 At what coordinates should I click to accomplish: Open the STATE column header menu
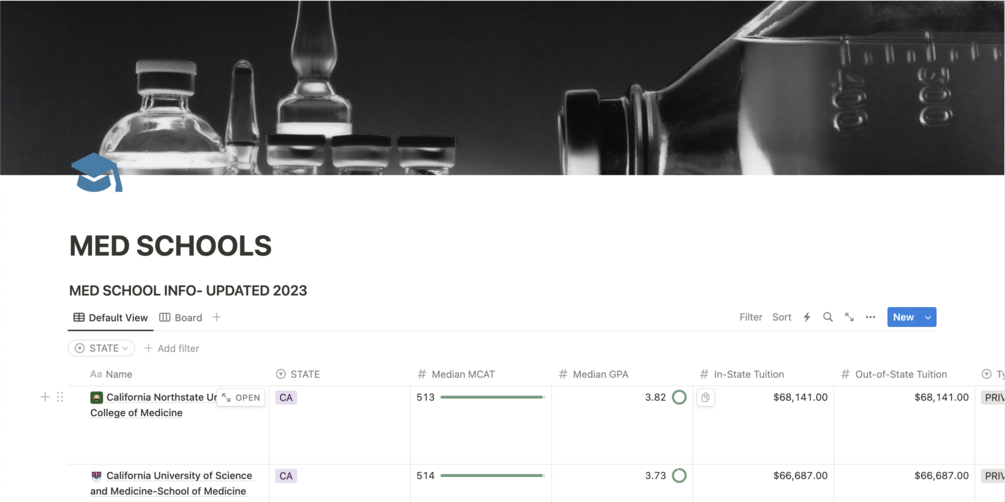click(298, 374)
